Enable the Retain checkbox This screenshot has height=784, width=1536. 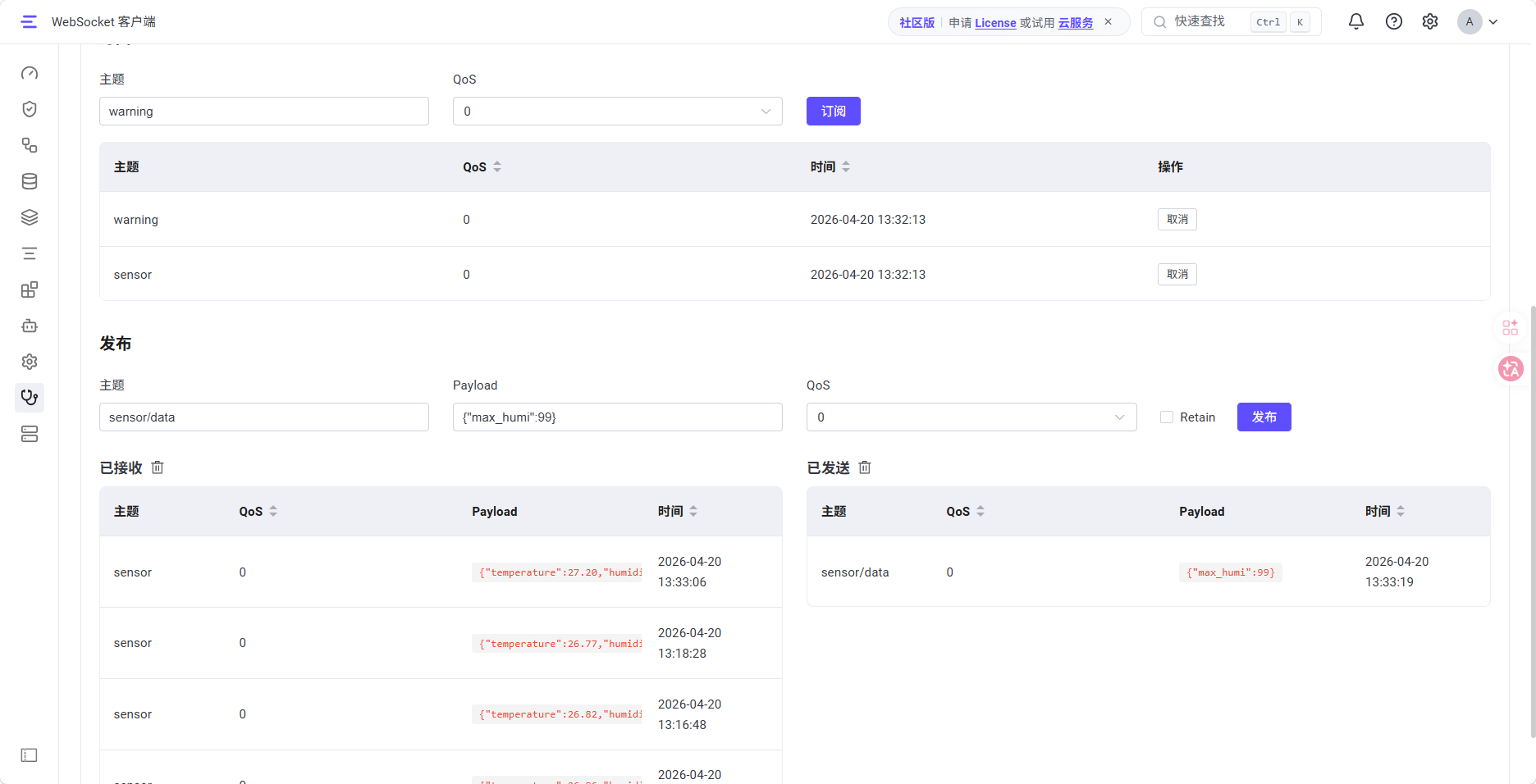[x=1167, y=417]
